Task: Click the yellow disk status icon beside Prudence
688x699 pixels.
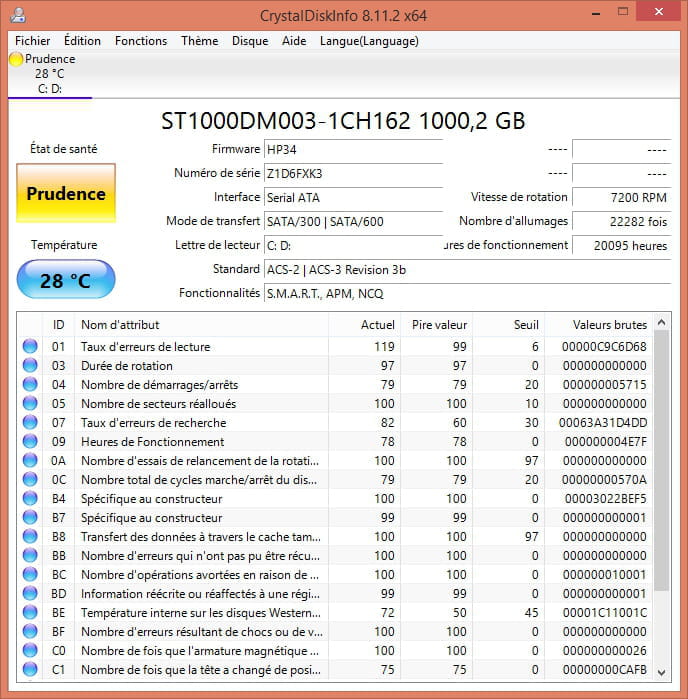Action: [x=16, y=60]
